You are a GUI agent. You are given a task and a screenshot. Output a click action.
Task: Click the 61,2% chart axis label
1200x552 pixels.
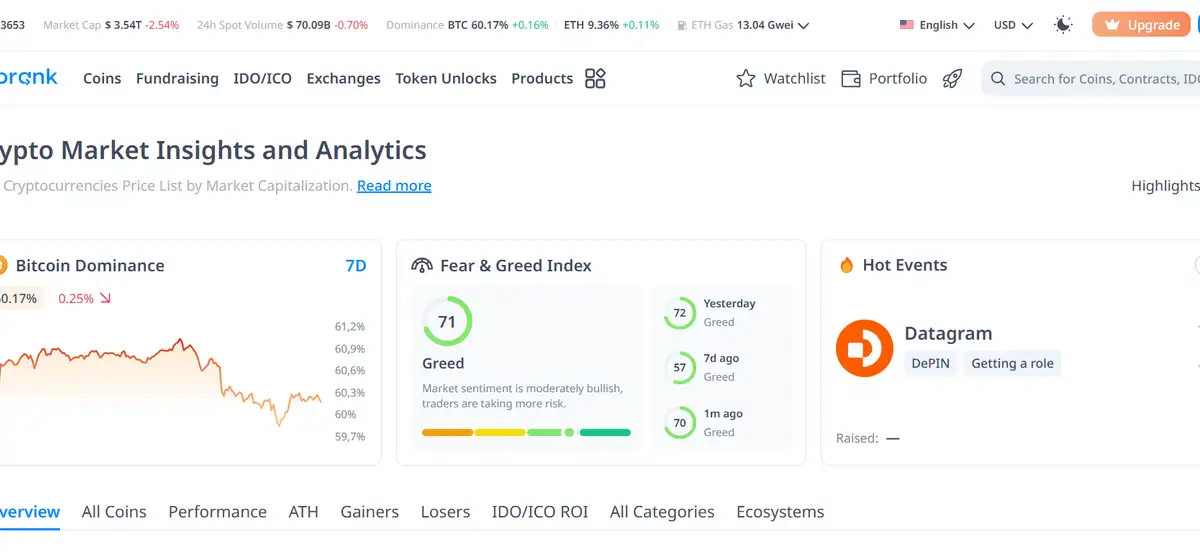coord(350,326)
